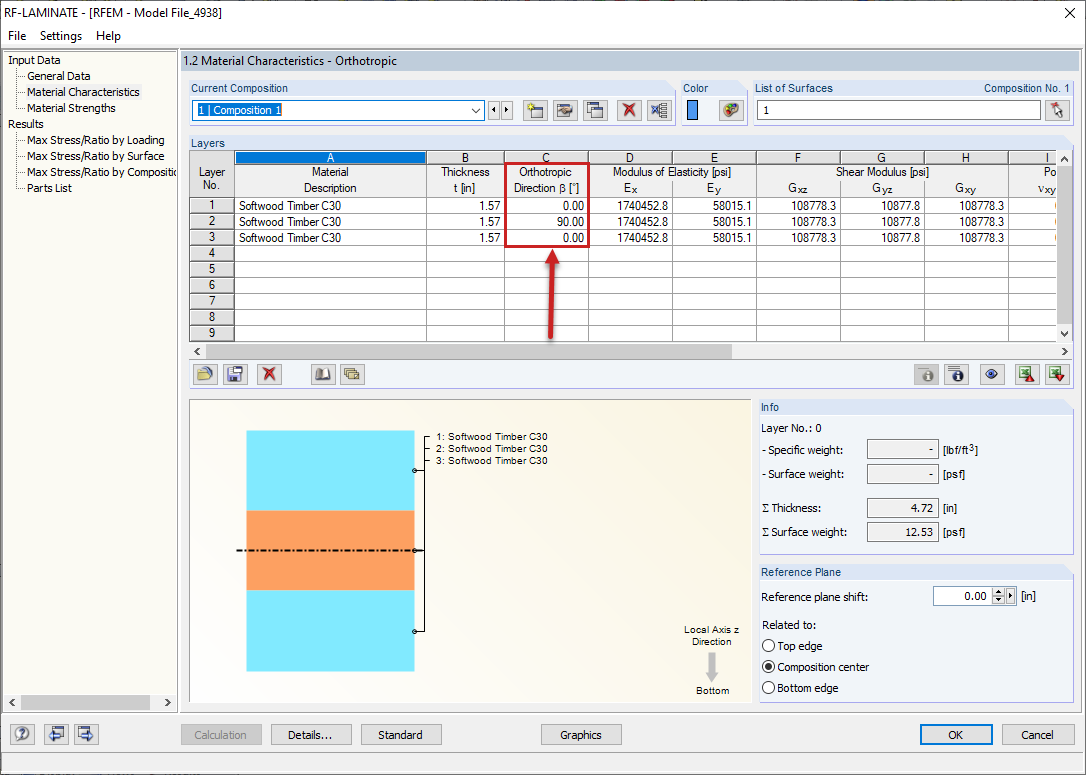Click the Standard button

click(400, 735)
